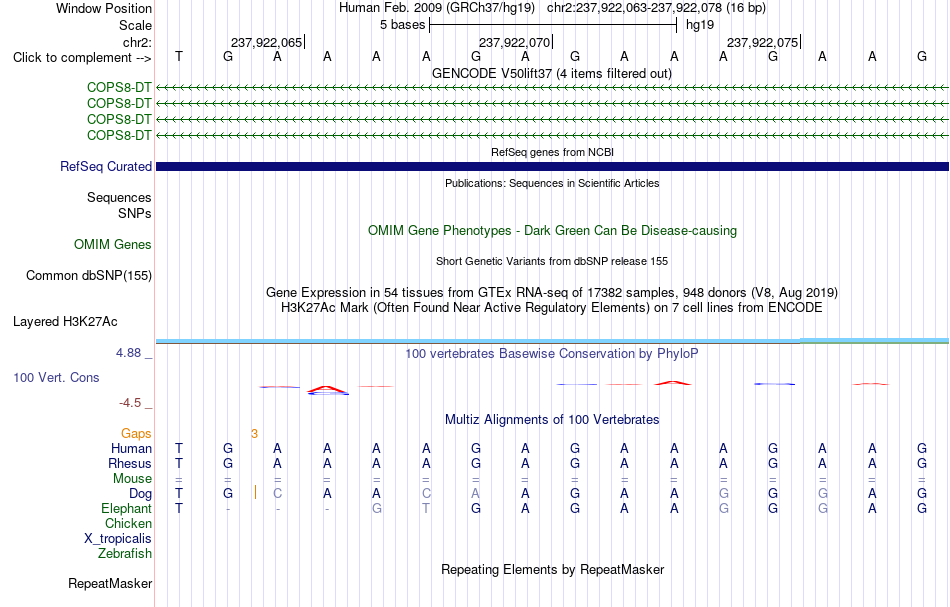Click the orange insertion bar in Dog row
Image resolution: width=950 pixels, height=607 pixels.
click(x=255, y=493)
